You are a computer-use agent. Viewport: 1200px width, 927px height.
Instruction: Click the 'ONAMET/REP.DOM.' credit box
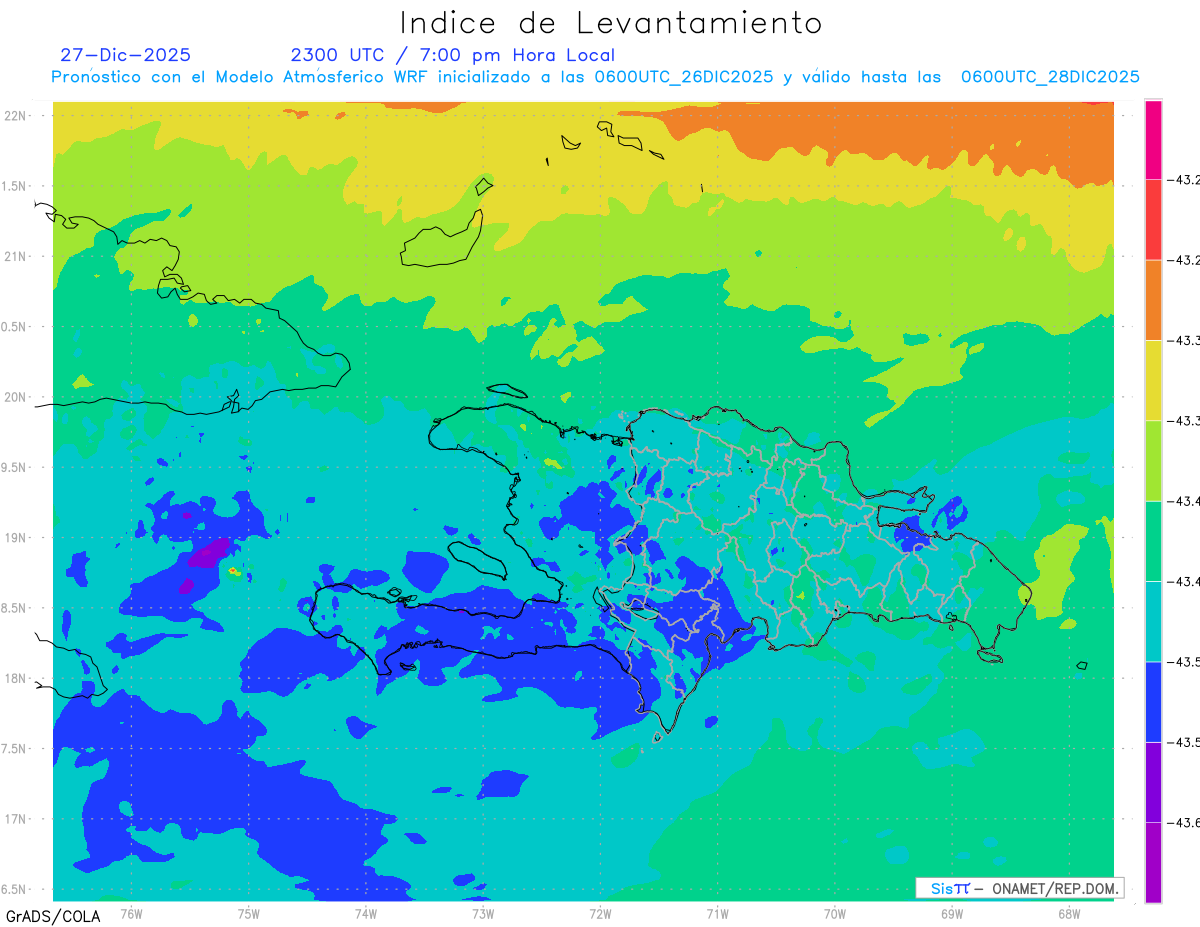point(1019,888)
